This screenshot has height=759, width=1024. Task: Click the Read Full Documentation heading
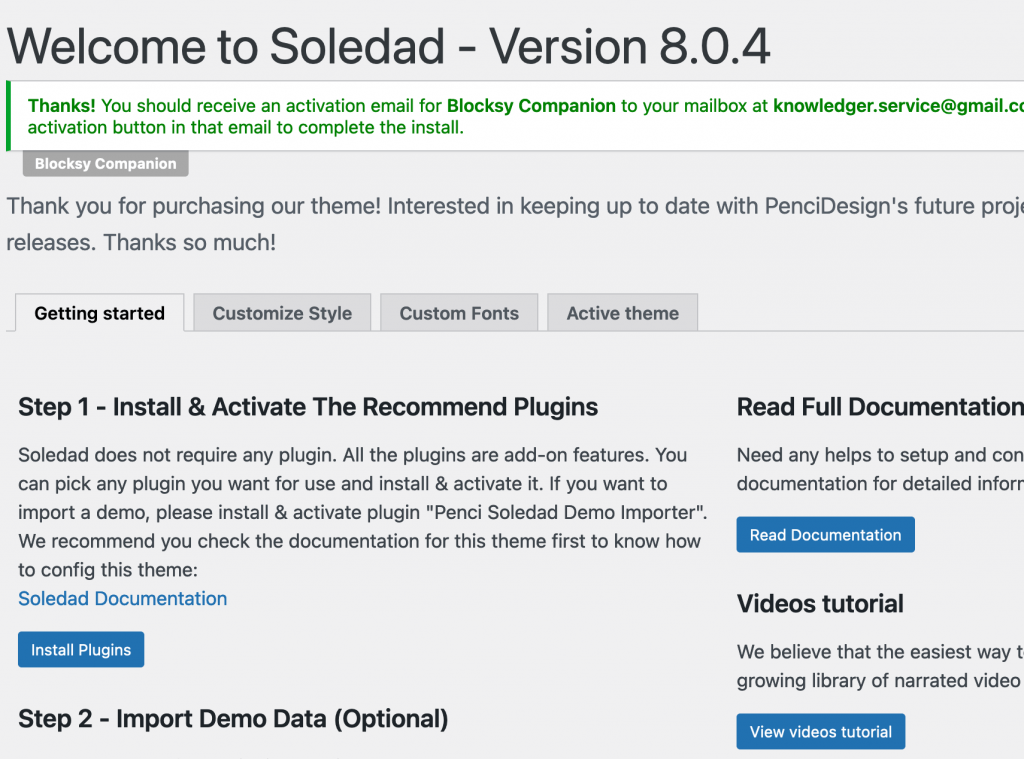[880, 407]
